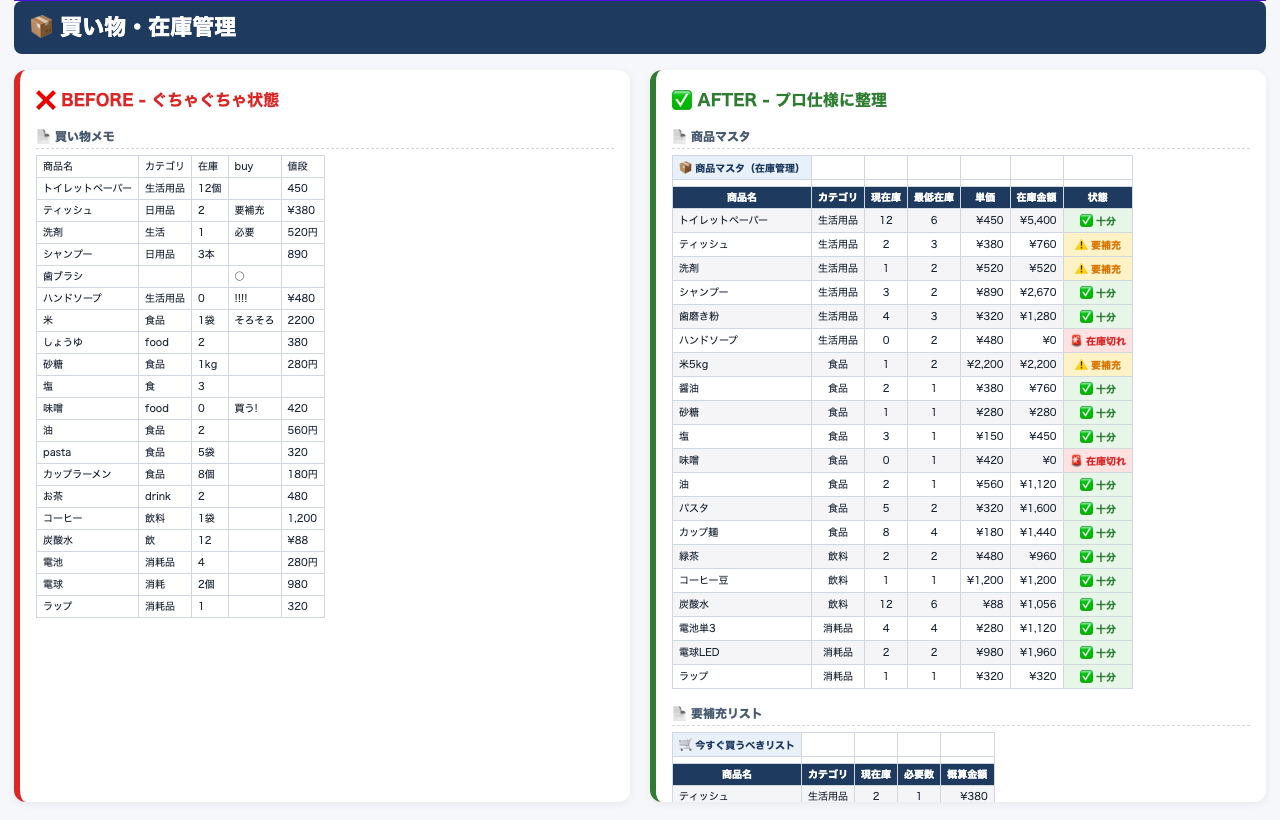Viewport: 1280px width, 820px height.
Task: Click the red X icon beside BEFORE
Action: [46, 100]
